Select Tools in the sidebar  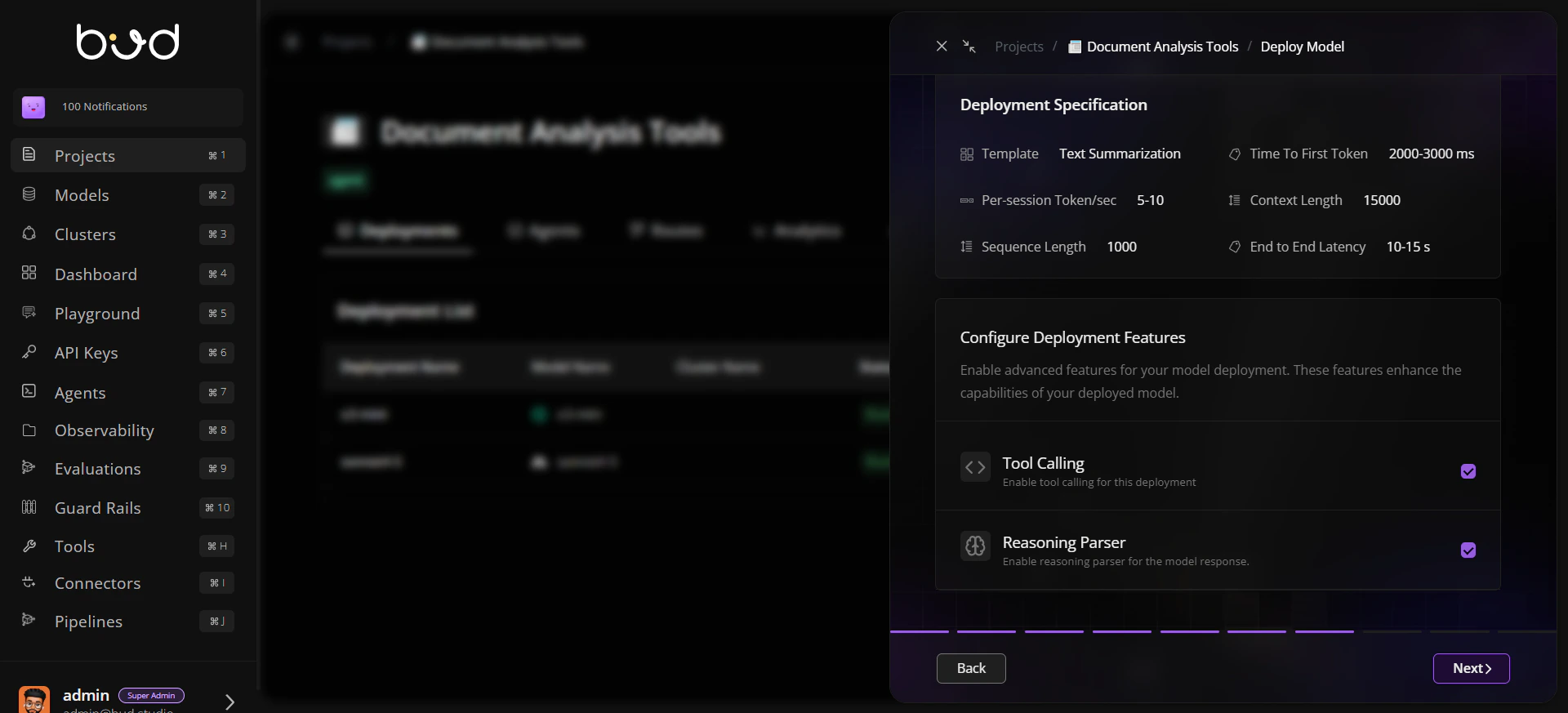click(x=128, y=546)
